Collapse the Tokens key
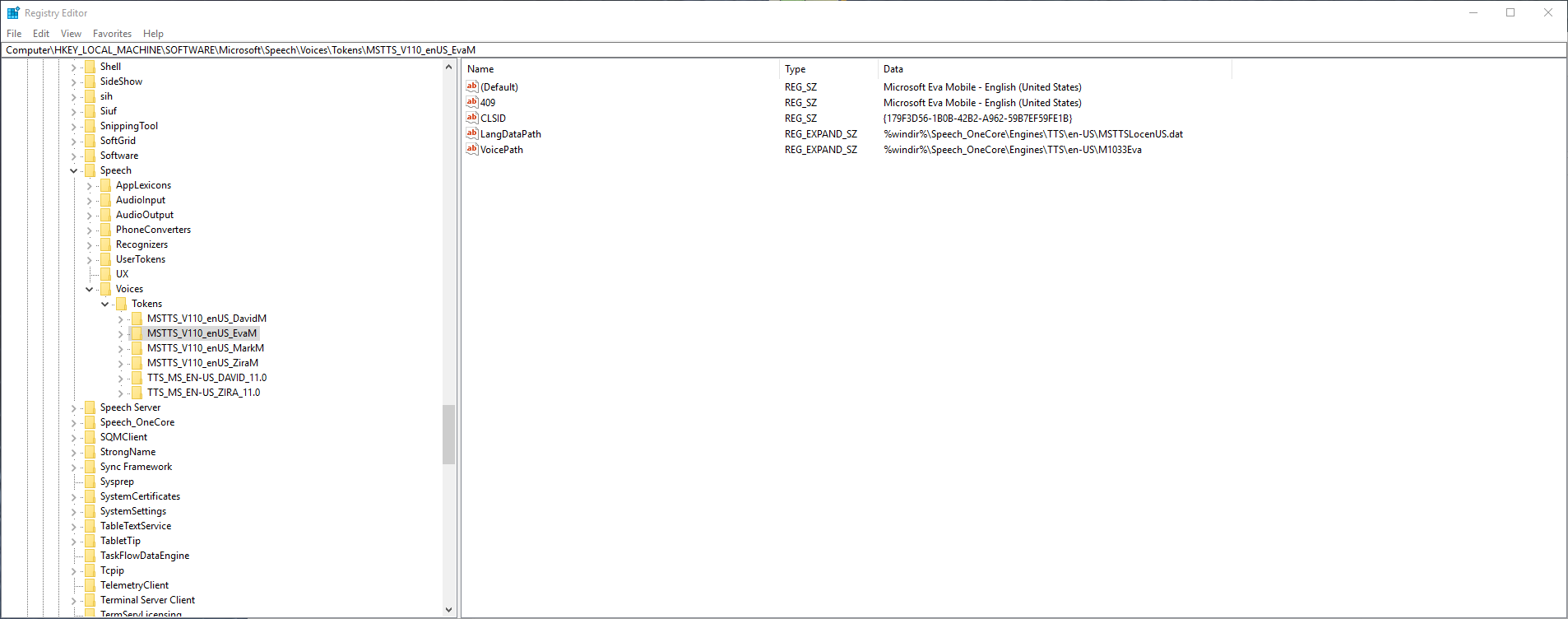Screen dimensions: 1568x619 [104, 304]
